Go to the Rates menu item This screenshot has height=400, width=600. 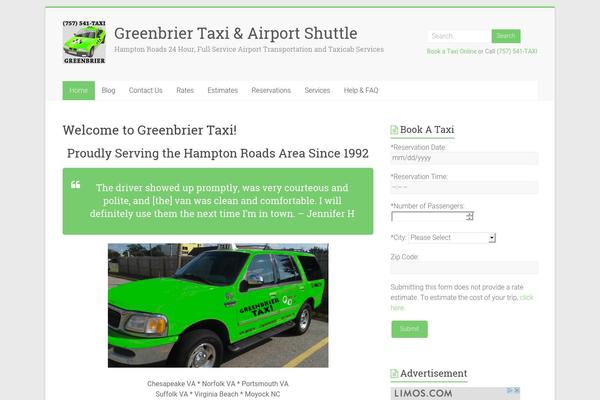point(185,90)
